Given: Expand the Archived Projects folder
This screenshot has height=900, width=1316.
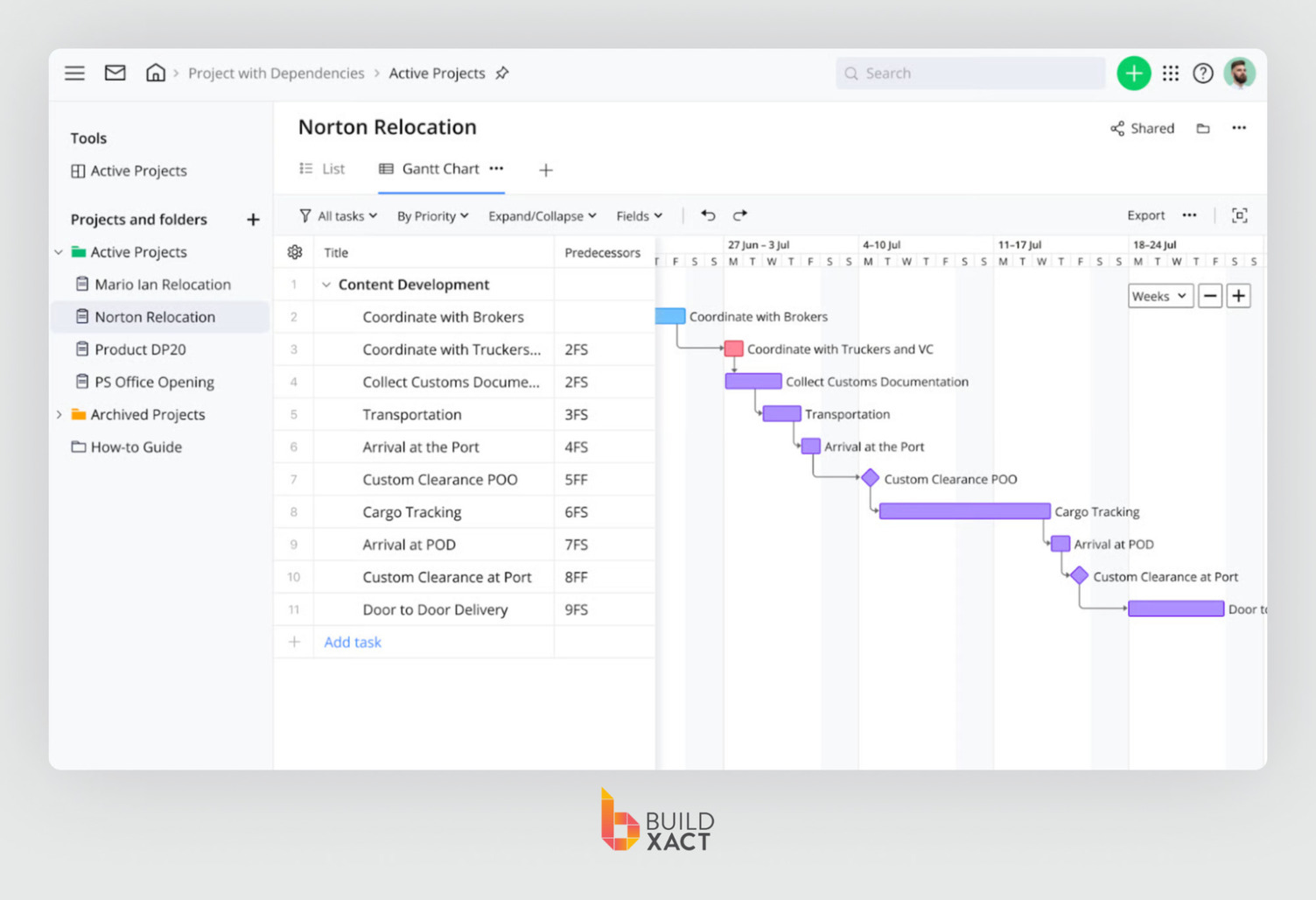Looking at the screenshot, I should [x=59, y=414].
